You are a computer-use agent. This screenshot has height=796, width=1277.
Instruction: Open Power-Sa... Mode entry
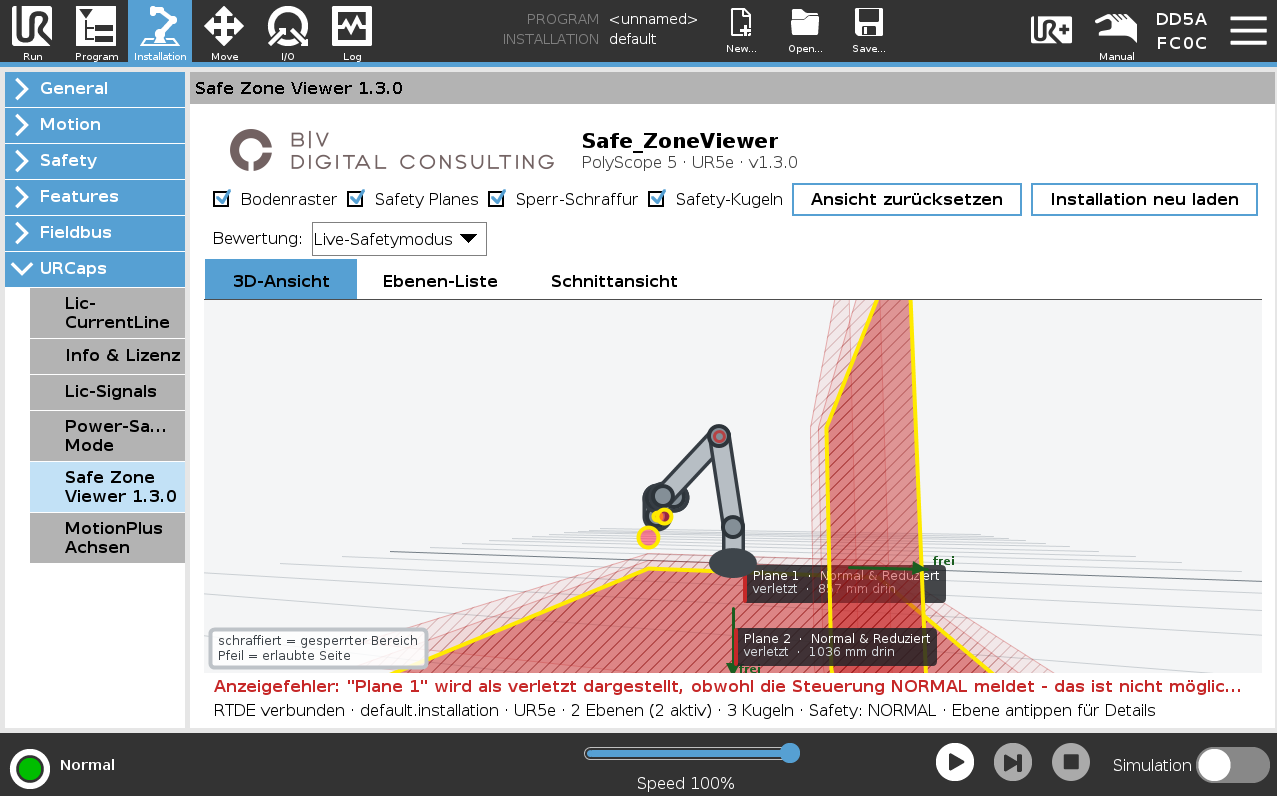[107, 436]
